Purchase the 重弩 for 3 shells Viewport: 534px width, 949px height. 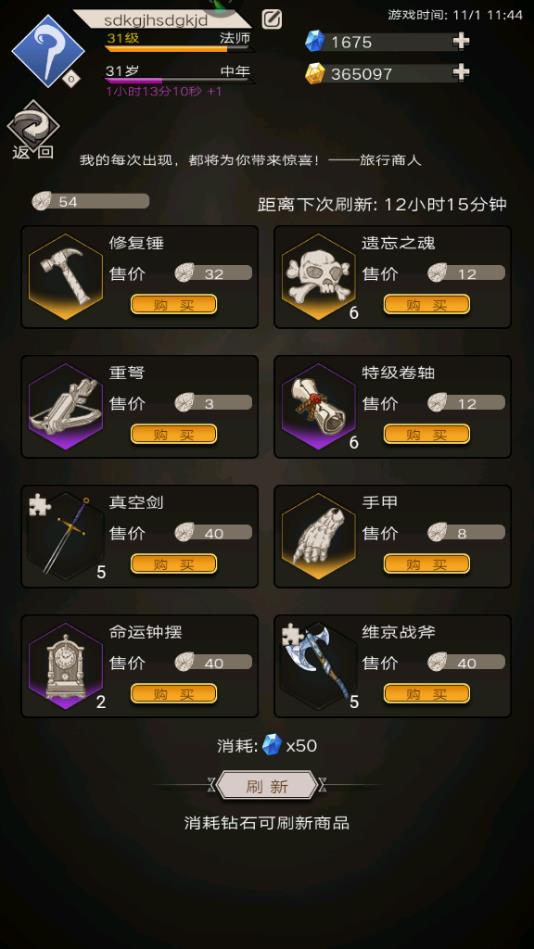[x=174, y=434]
